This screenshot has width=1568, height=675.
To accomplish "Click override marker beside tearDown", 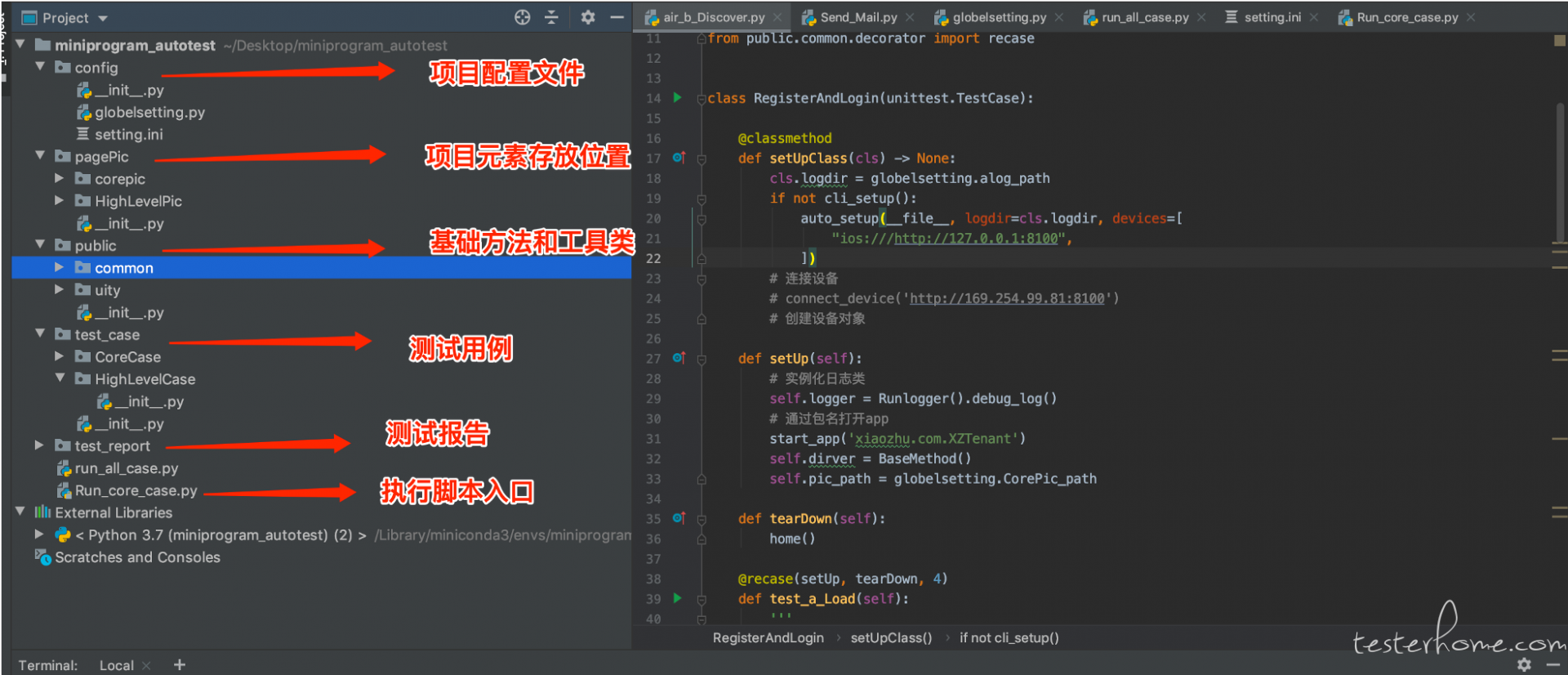I will pyautogui.click(x=679, y=517).
